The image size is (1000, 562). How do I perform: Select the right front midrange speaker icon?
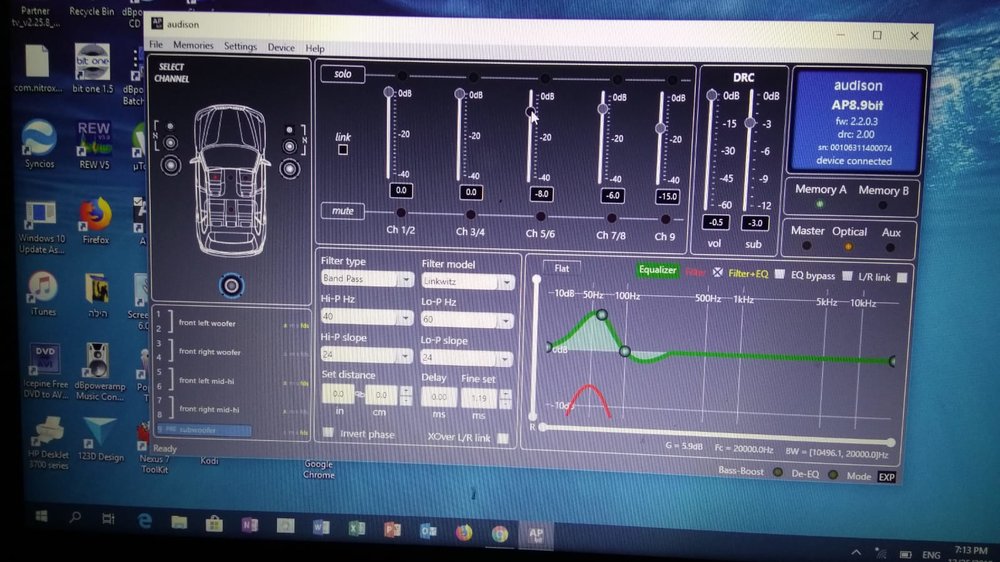coord(290,147)
